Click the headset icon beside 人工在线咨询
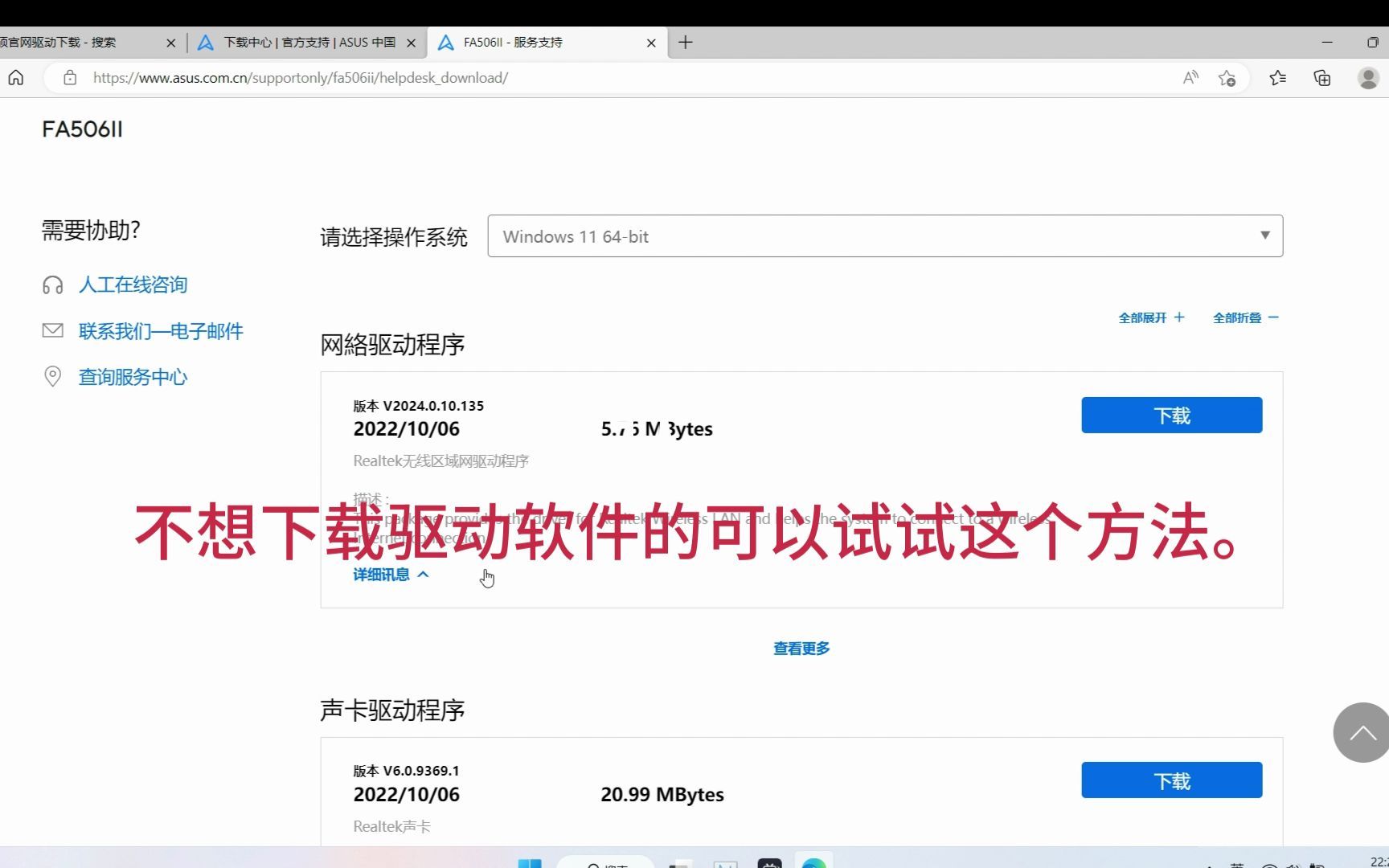The height and width of the screenshot is (868, 1389). coord(53,285)
